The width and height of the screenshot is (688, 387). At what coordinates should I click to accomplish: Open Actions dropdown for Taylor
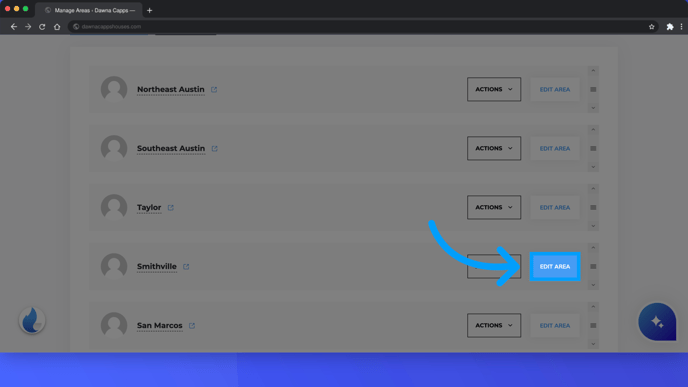click(494, 207)
